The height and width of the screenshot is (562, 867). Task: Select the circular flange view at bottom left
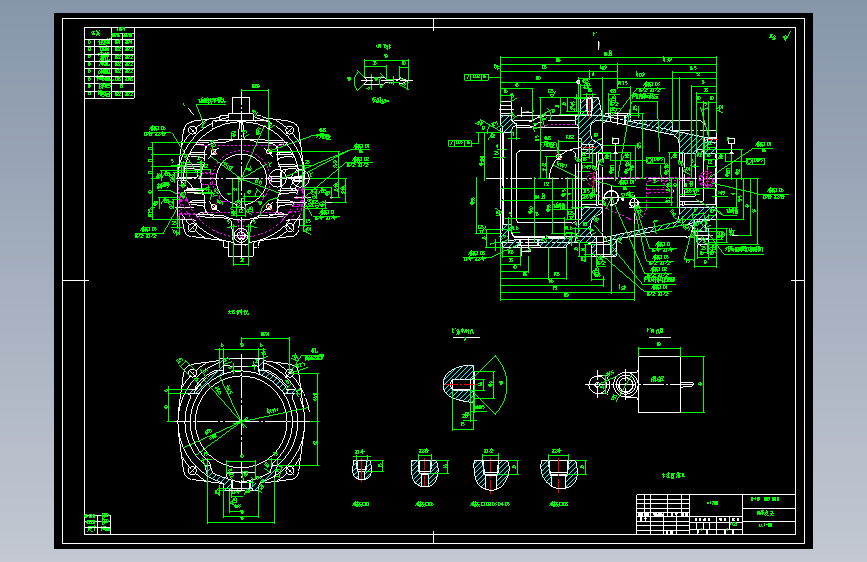click(242, 422)
